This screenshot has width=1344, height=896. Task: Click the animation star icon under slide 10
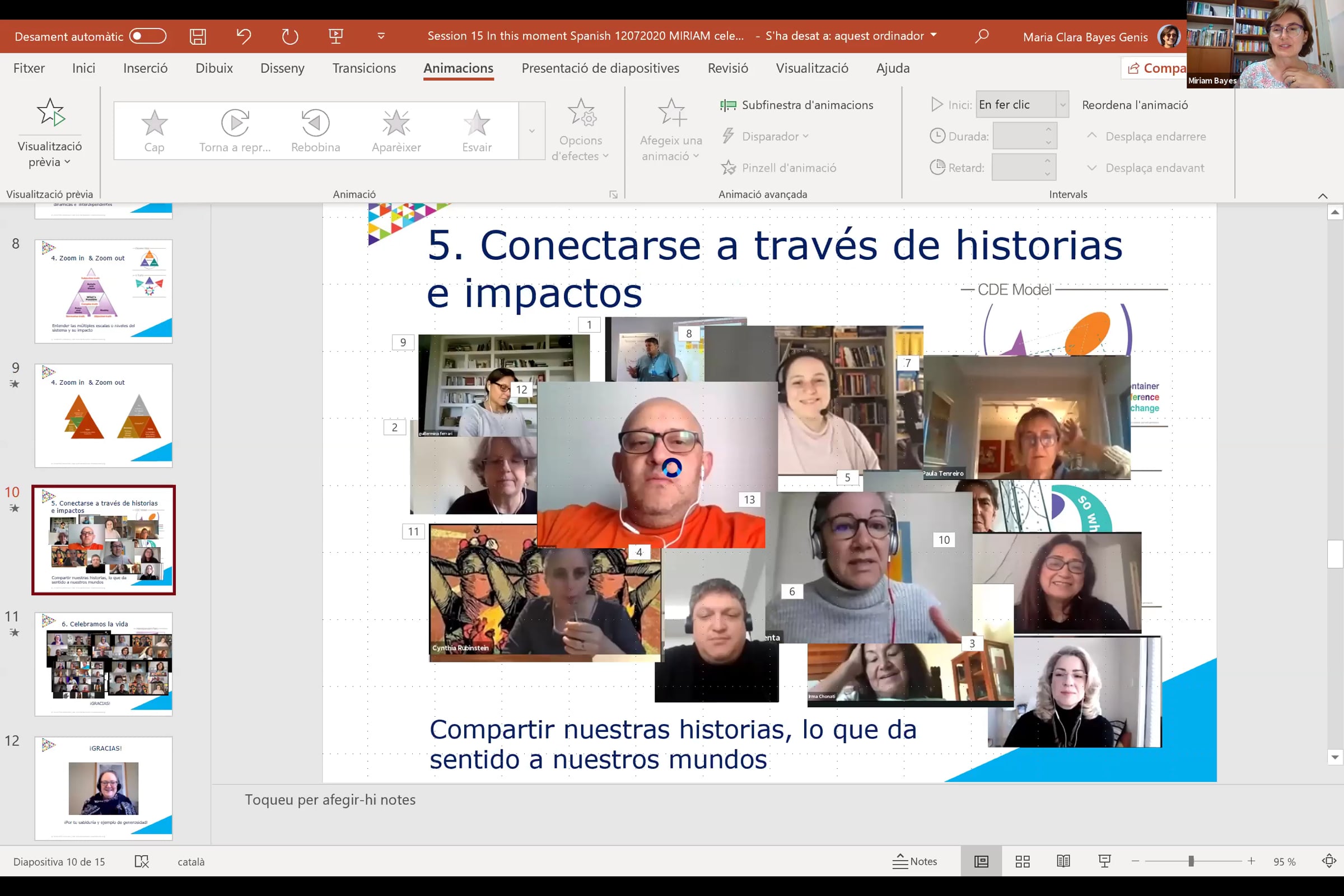click(x=15, y=508)
